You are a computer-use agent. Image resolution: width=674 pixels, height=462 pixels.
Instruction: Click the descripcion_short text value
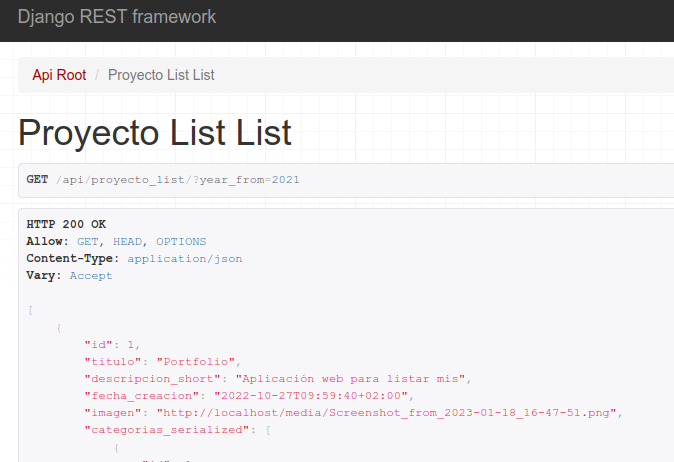(x=346, y=378)
